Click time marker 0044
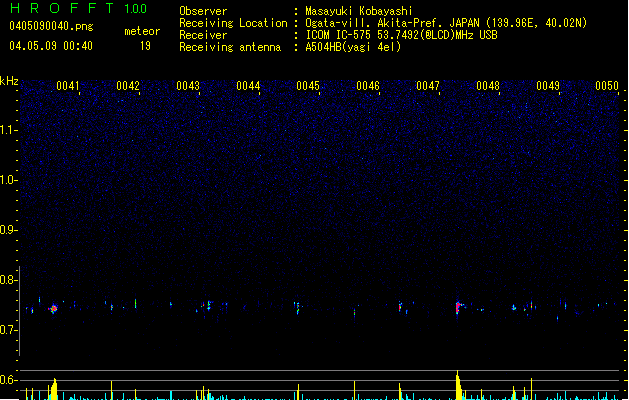Viewport: 629px width, 400px height. tap(248, 86)
